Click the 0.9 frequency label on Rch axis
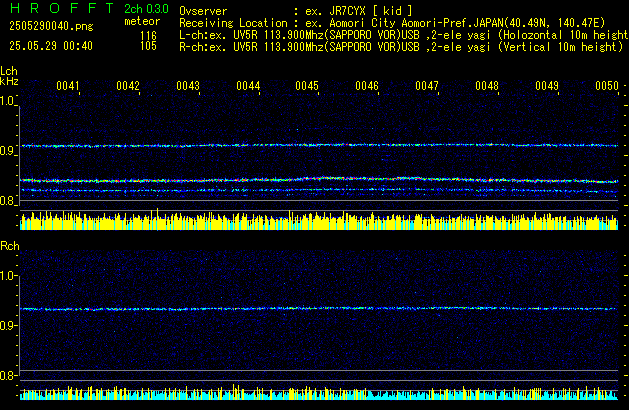The width and height of the screenshot is (629, 410). [x=8, y=325]
